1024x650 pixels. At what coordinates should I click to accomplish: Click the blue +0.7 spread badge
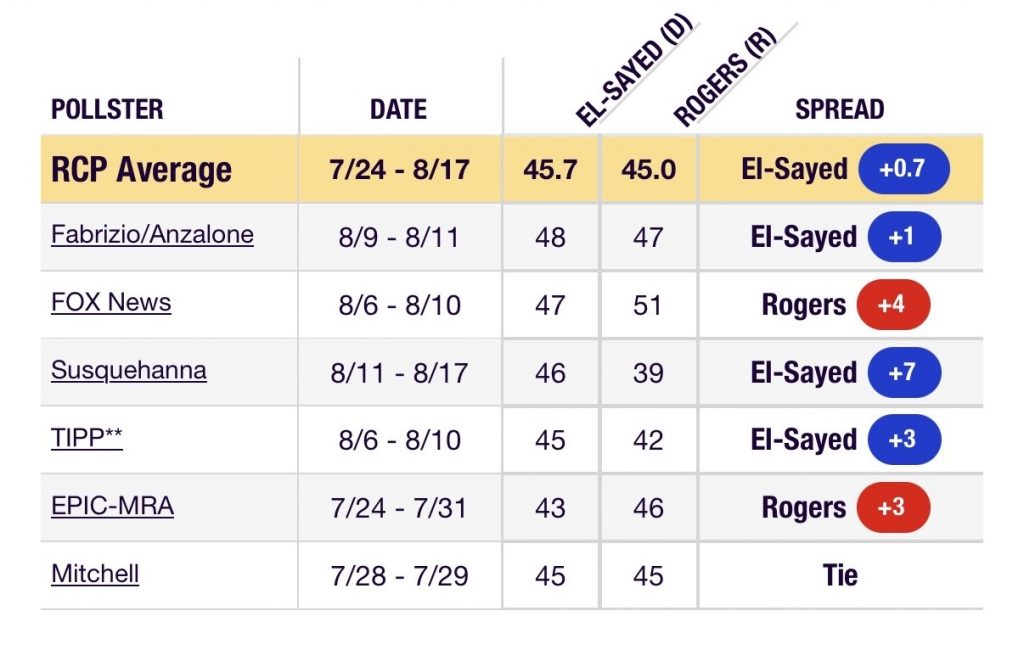[904, 169]
